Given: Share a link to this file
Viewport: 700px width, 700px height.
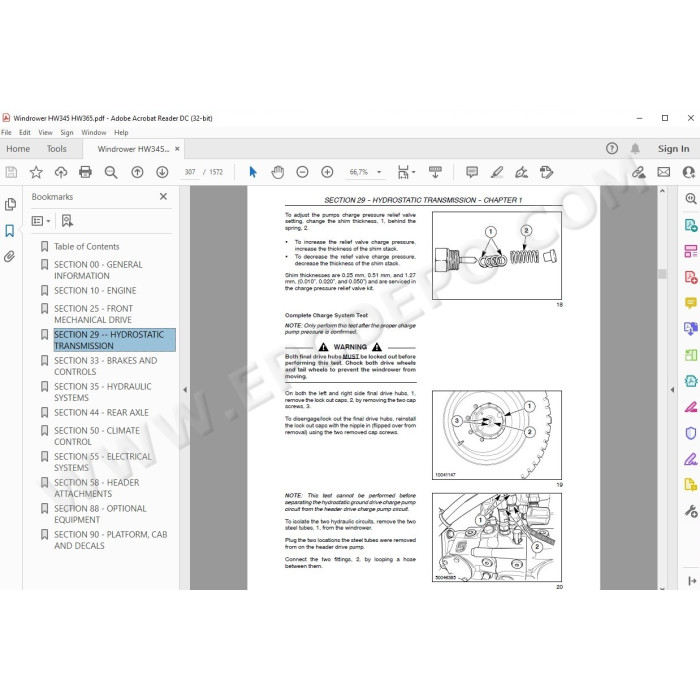Looking at the screenshot, I should click(639, 172).
